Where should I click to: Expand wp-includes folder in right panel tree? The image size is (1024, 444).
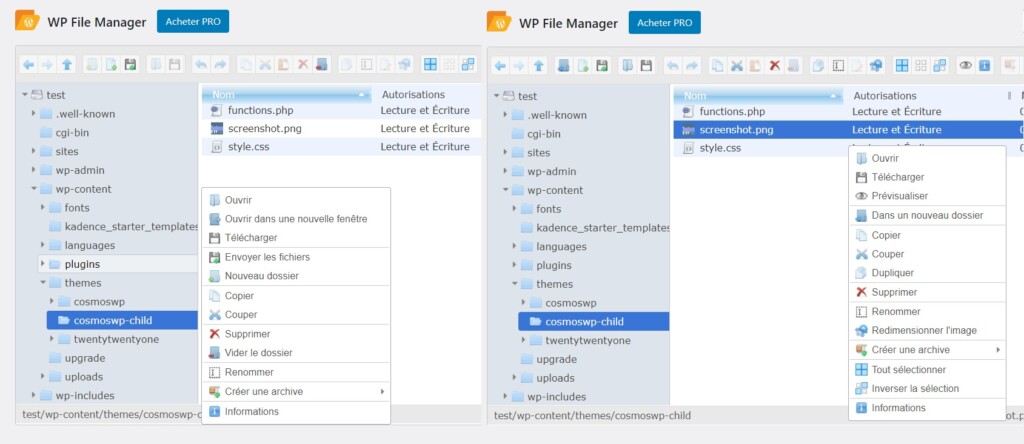pyautogui.click(x=505, y=397)
